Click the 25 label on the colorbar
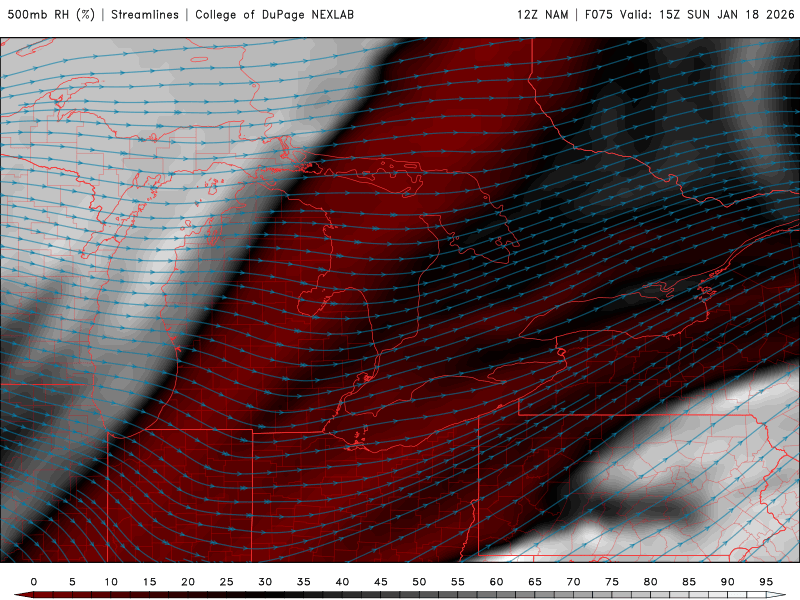 coord(227,582)
